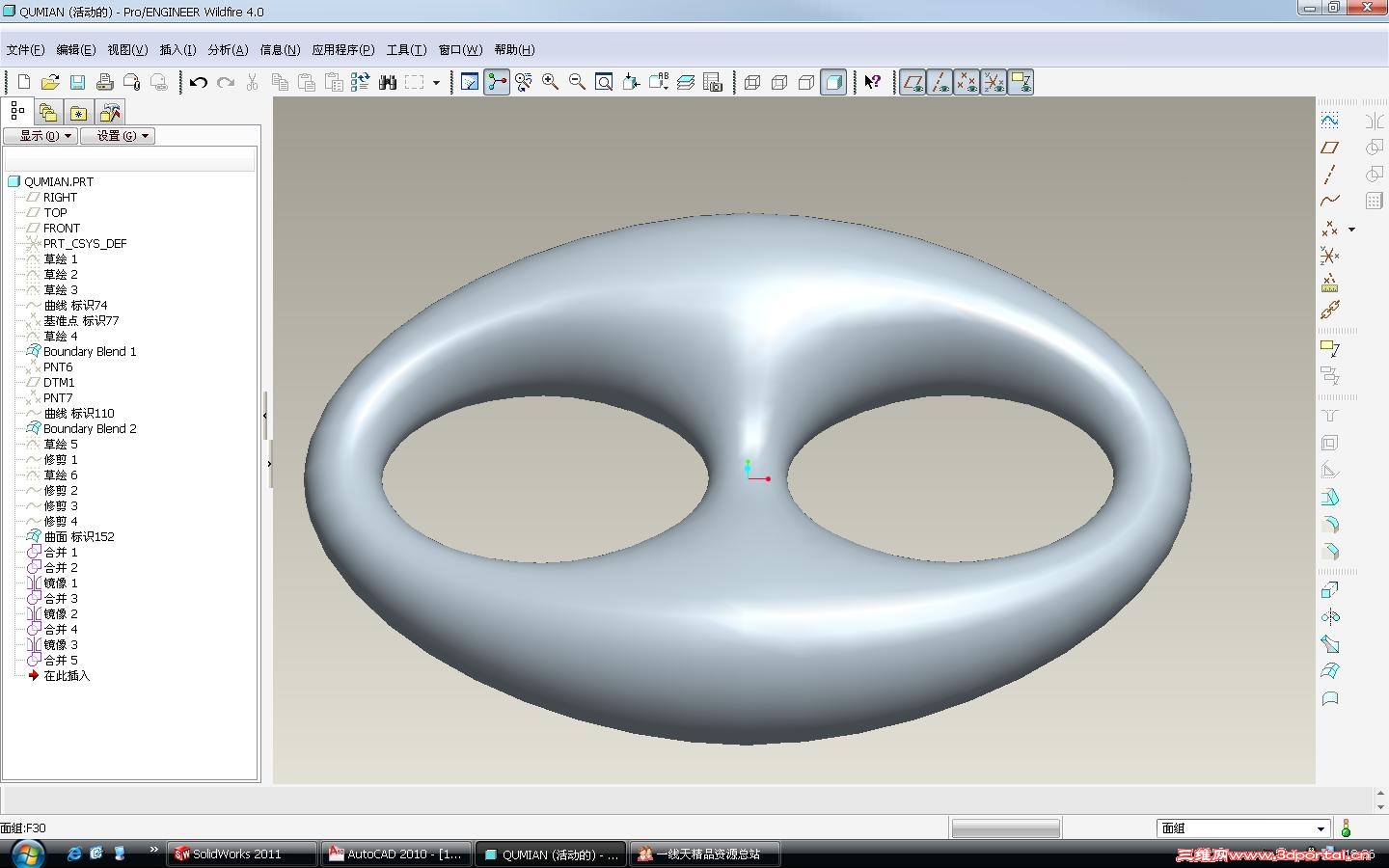This screenshot has height=868, width=1389.
Task: Open the 显示 dropdown in model tree
Action: pyautogui.click(x=40, y=136)
